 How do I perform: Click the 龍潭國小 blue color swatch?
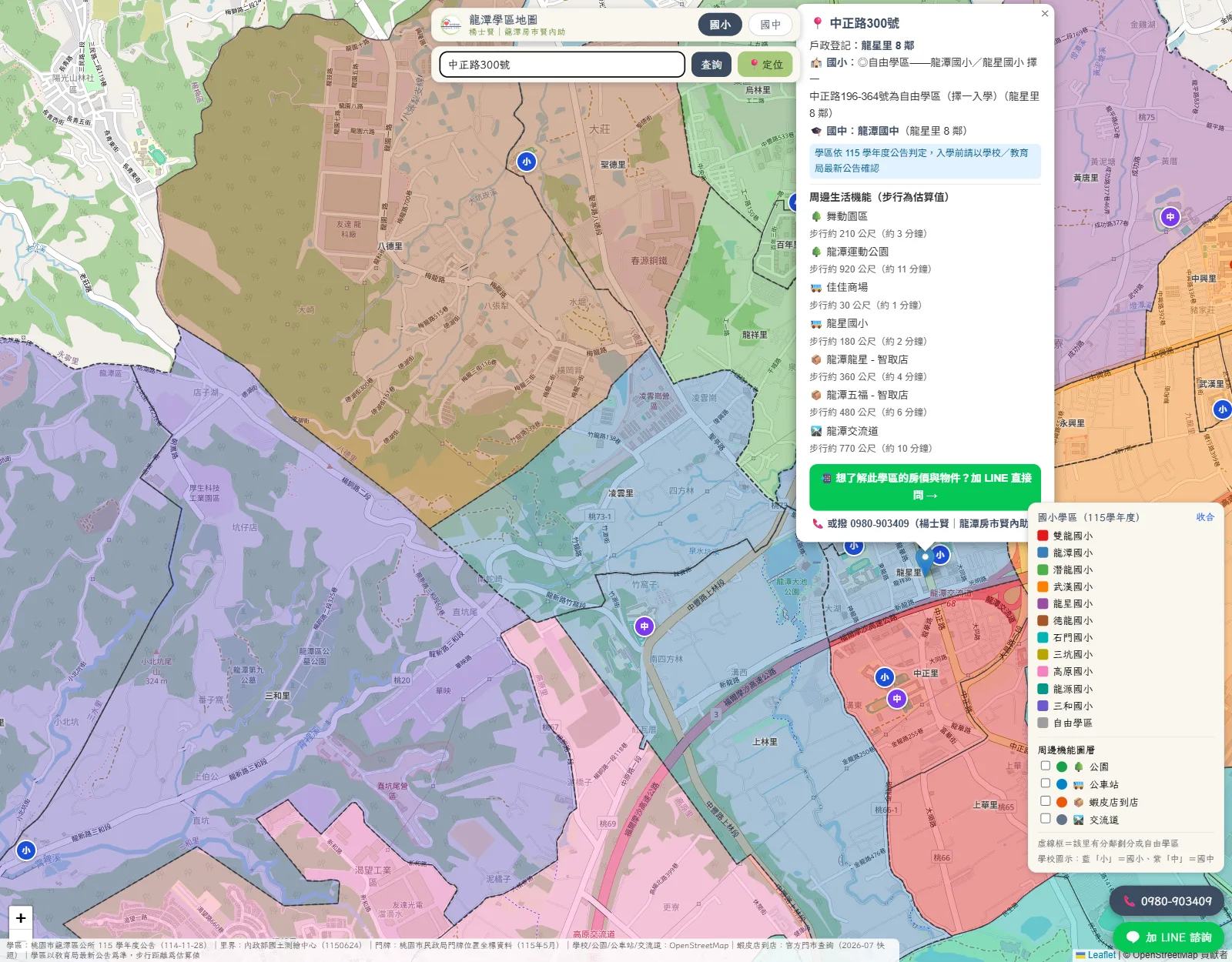[1043, 553]
